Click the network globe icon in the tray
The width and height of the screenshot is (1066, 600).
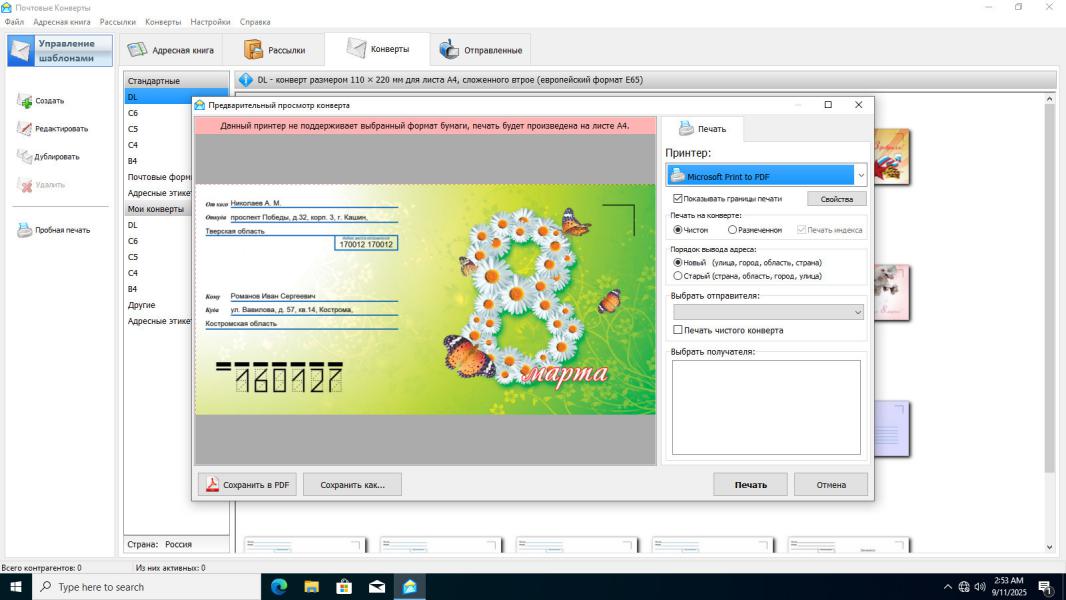pyautogui.click(x=964, y=587)
